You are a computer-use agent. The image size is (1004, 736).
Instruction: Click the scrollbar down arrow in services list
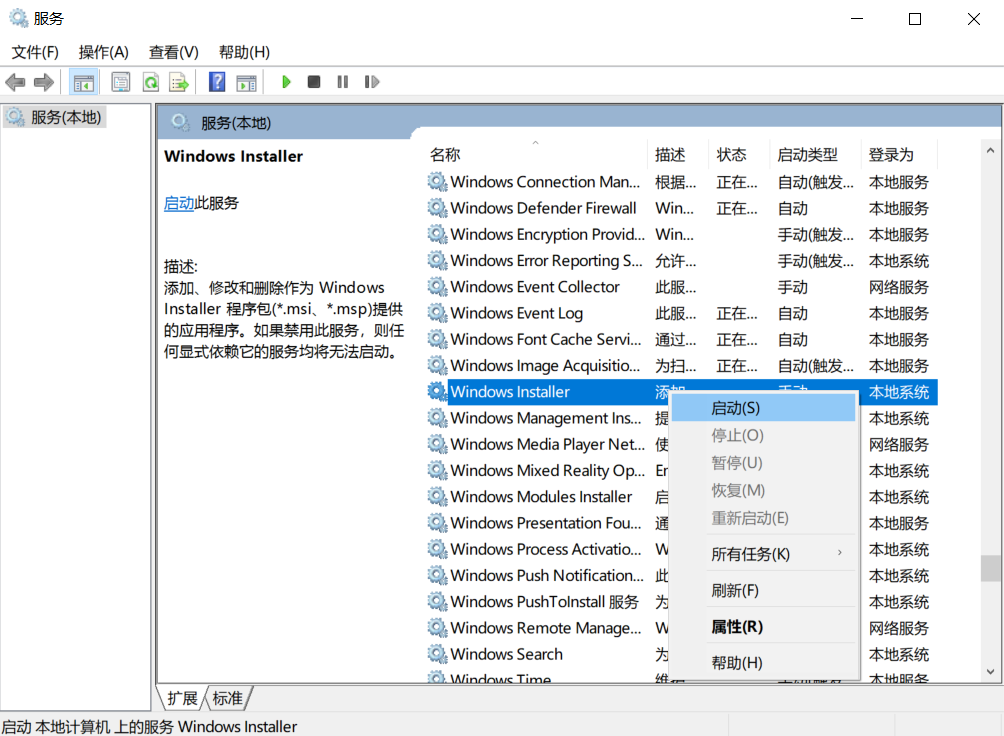[991, 671]
